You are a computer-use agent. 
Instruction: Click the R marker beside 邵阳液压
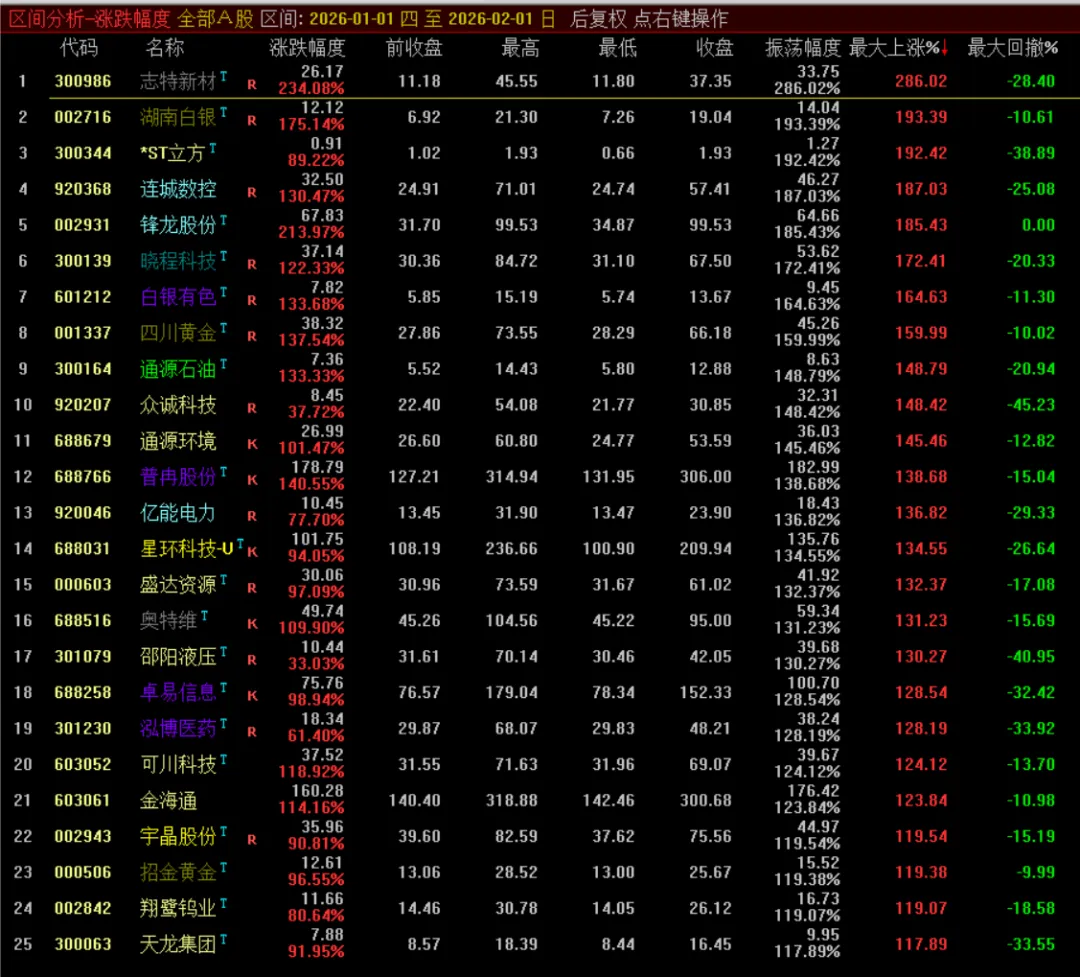tap(252, 660)
